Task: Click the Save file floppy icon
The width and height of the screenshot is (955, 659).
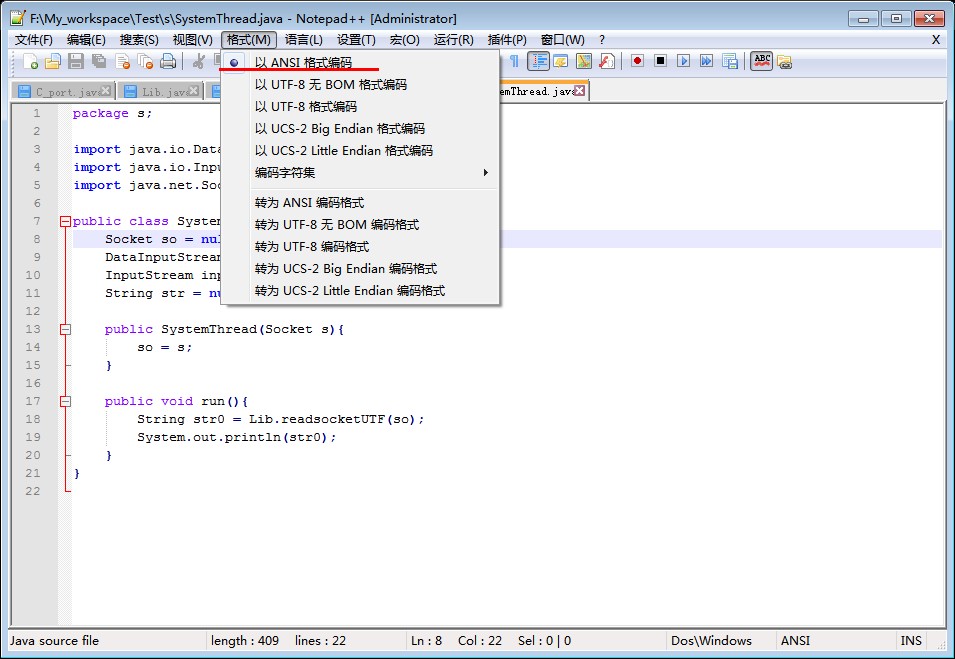Action: (x=75, y=62)
